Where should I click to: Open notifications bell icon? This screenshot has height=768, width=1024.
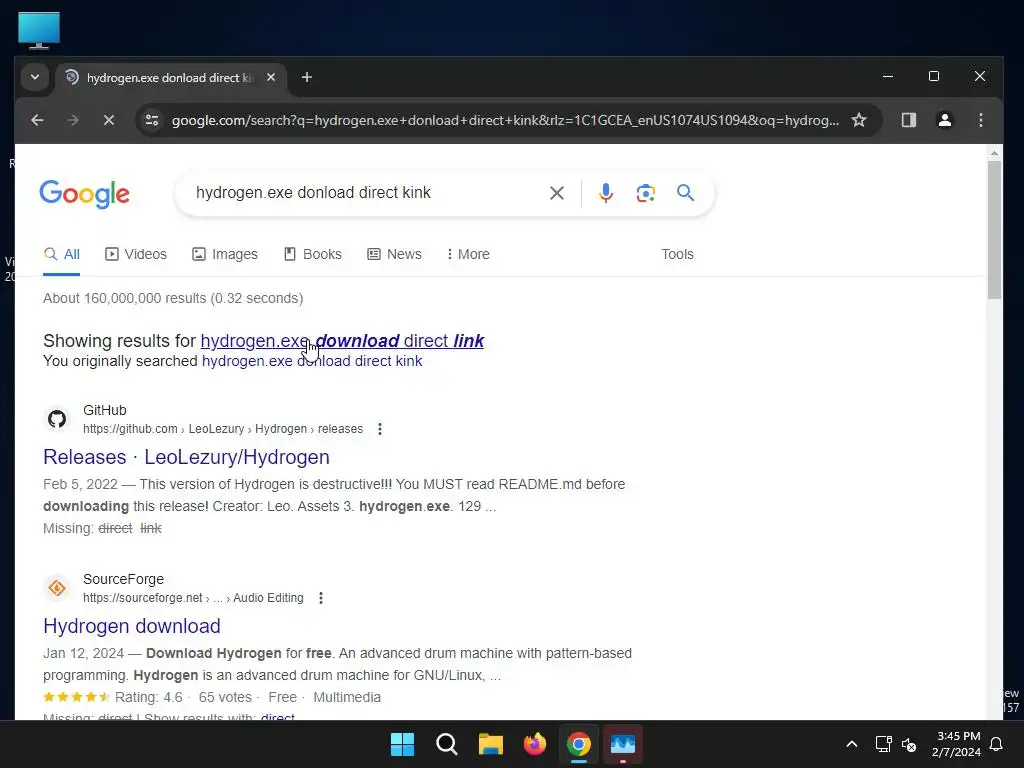997,744
